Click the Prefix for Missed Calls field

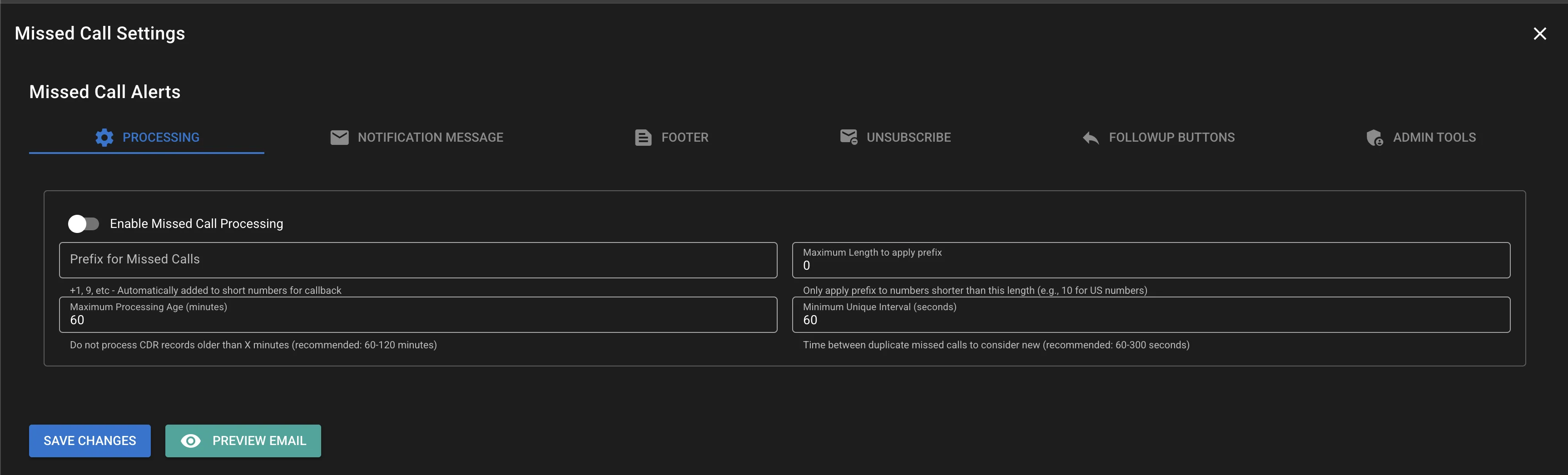click(417, 260)
